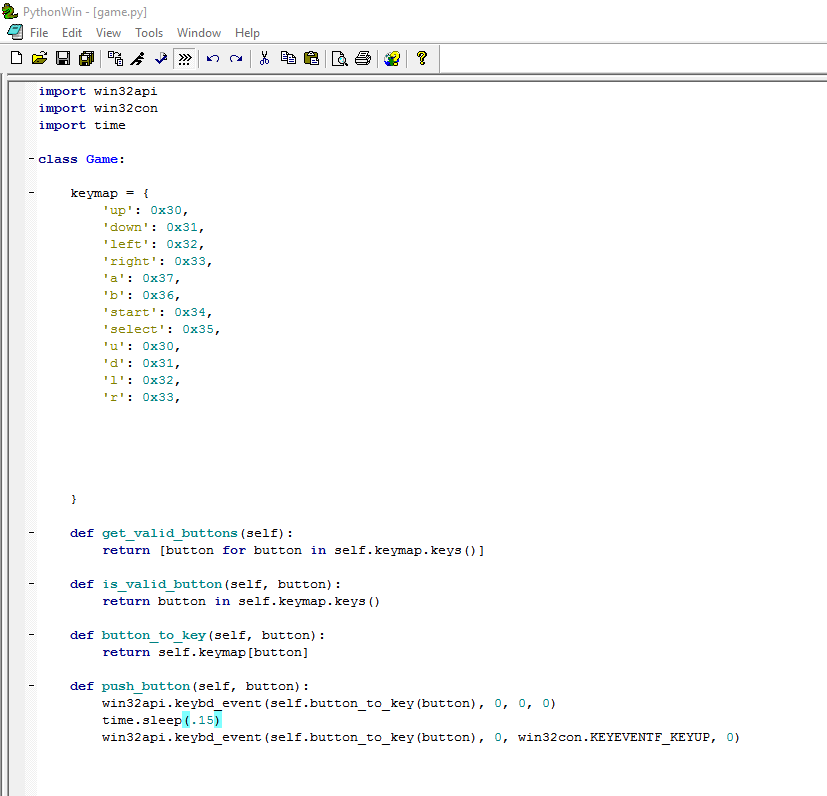Collapse the keymap dictionary fold marker
Image resolution: width=827 pixels, height=796 pixels.
click(32, 193)
